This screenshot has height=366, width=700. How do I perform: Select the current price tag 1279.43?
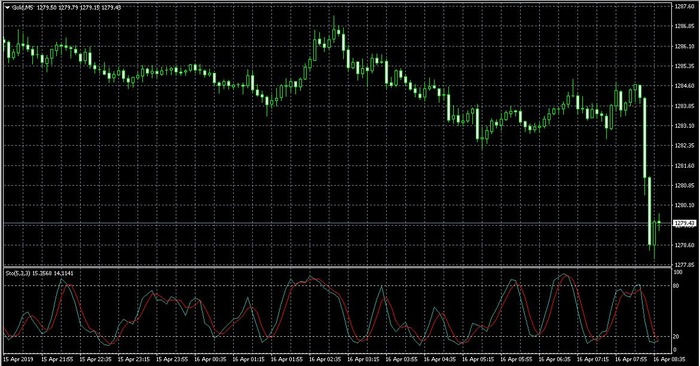[x=684, y=223]
